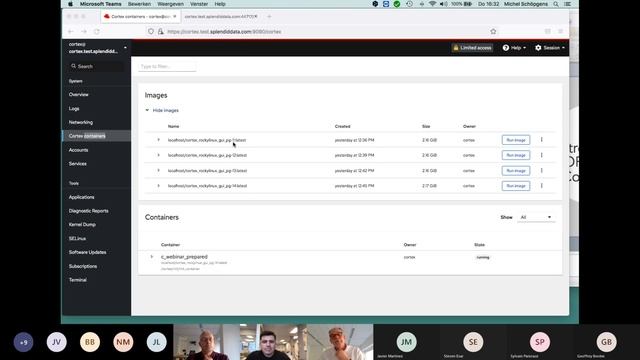This screenshot has width=640, height=360.
Task: Click the browser back arrow
Action: [x=71, y=31]
